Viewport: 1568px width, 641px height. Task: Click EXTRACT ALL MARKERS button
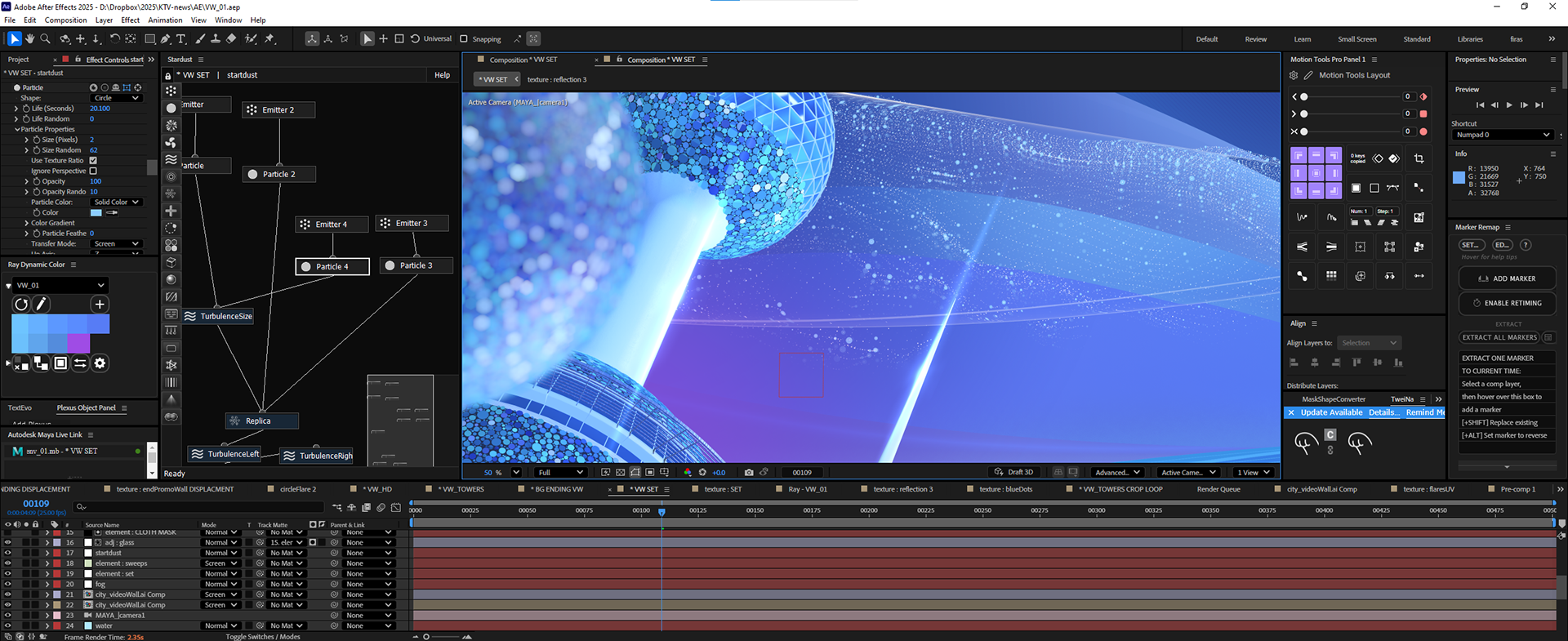click(1499, 337)
